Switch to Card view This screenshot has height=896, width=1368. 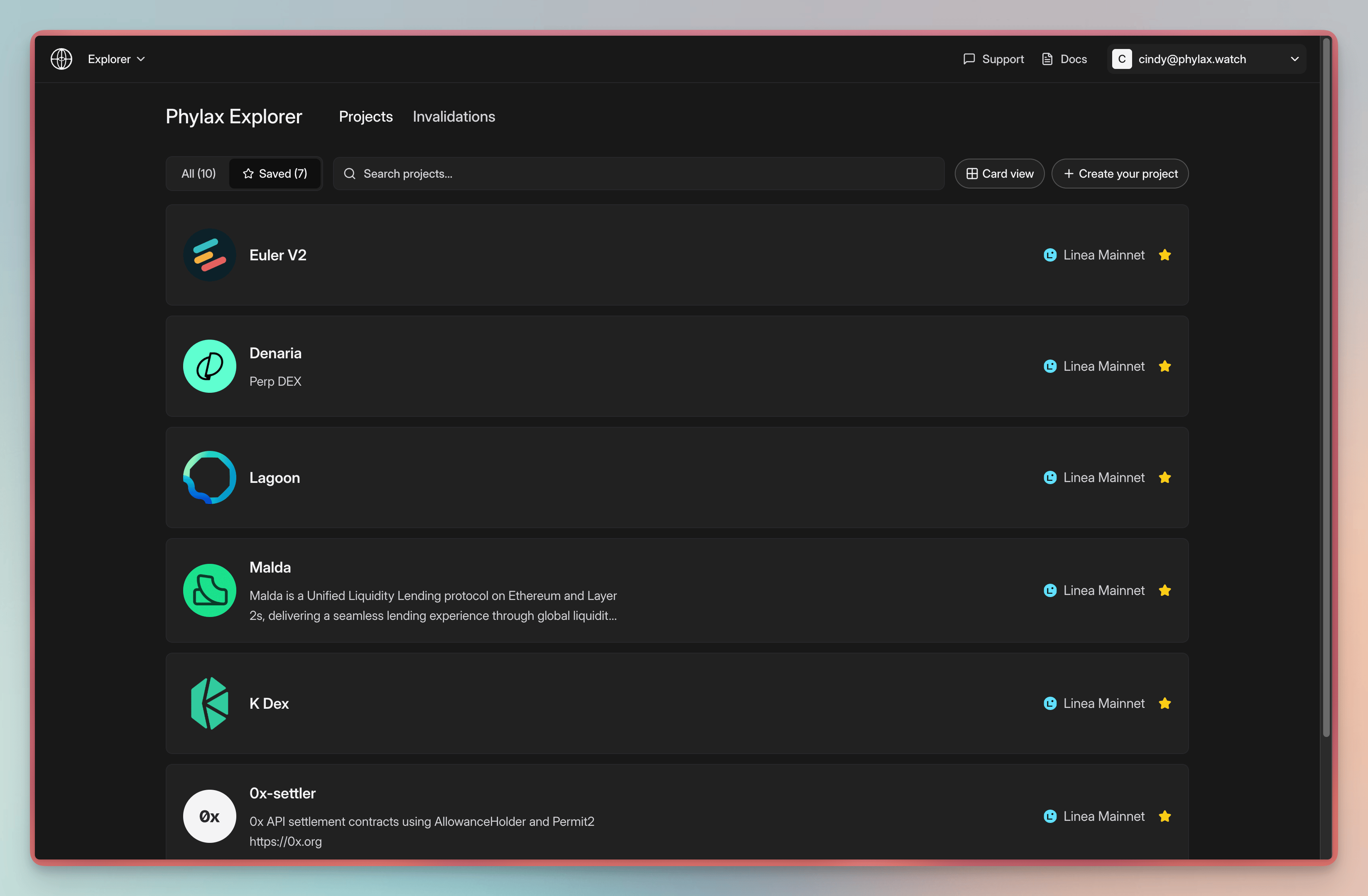[999, 174]
